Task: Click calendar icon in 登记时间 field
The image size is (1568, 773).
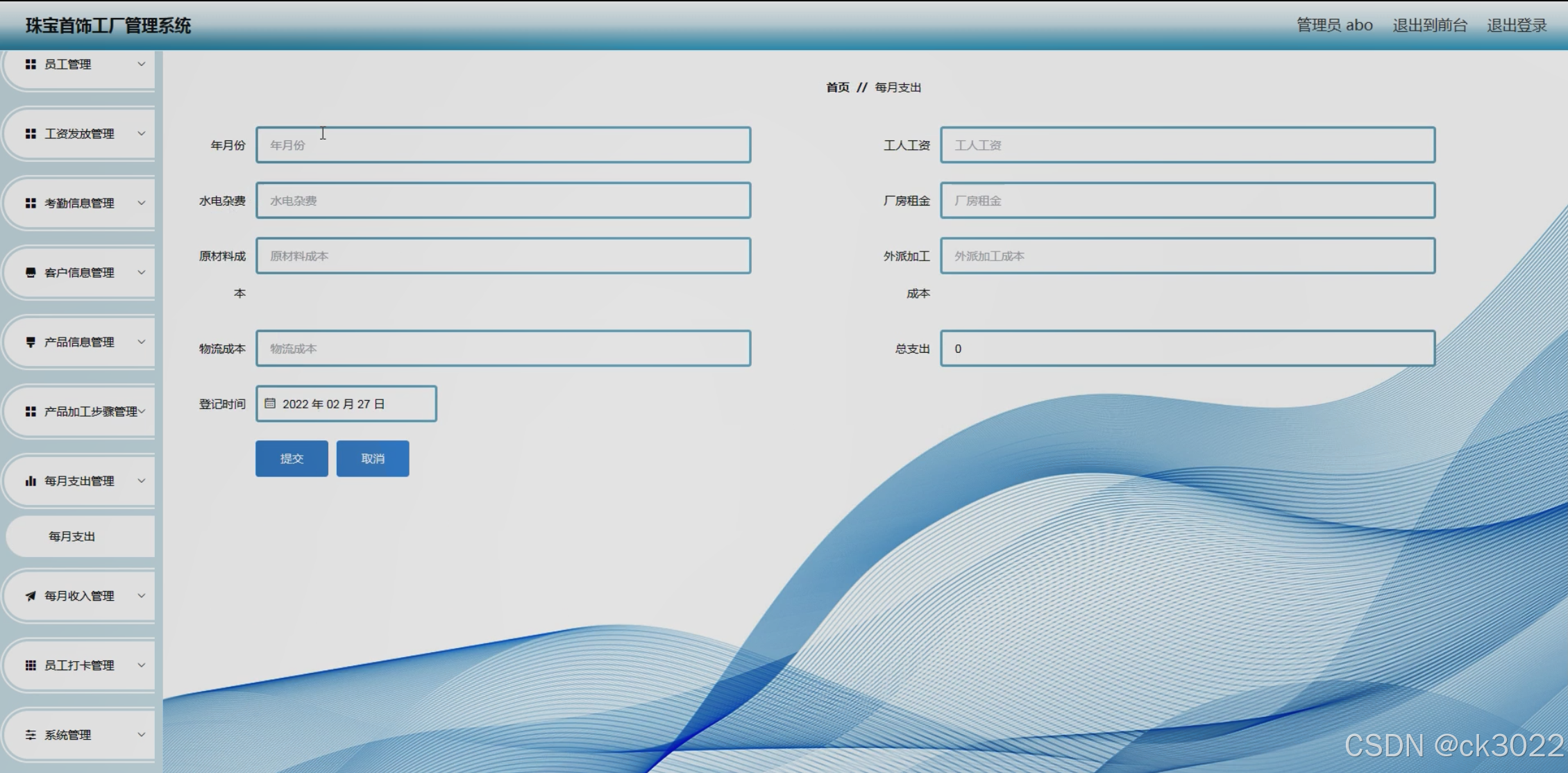Action: (270, 404)
